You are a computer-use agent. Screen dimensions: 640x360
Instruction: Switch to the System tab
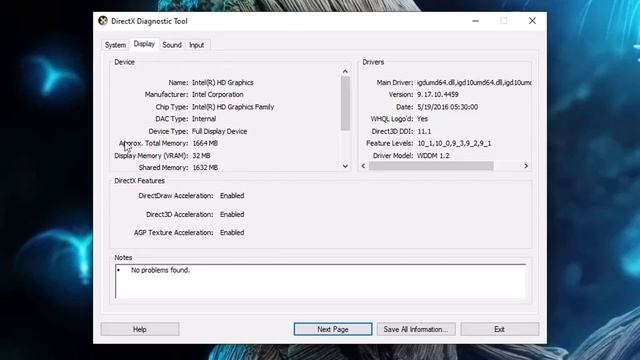(x=115, y=45)
